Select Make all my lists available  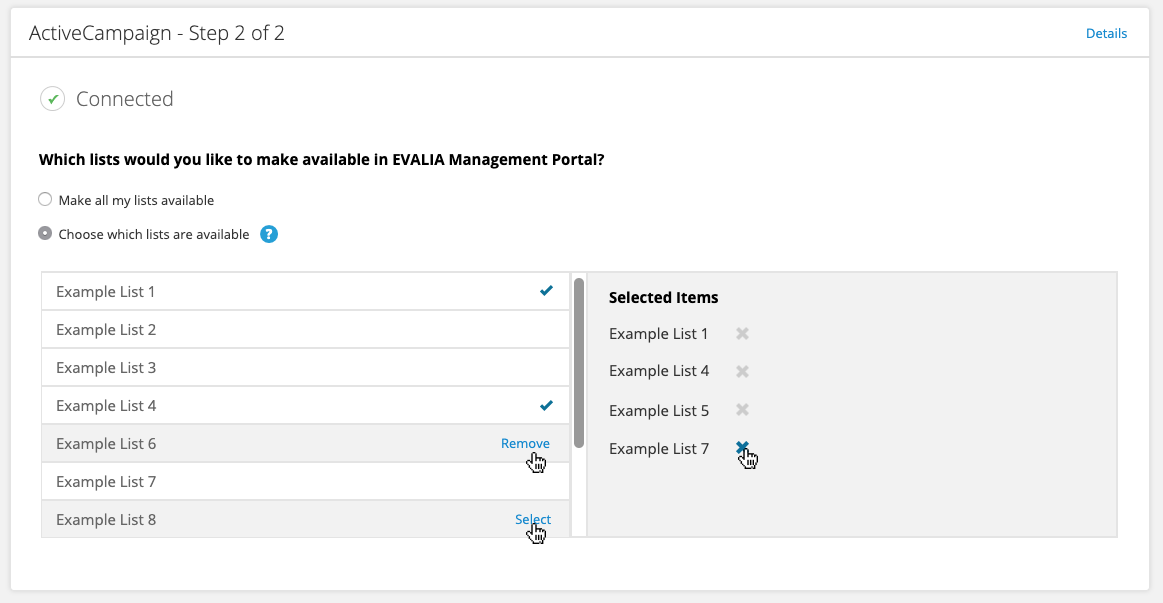[x=45, y=200]
